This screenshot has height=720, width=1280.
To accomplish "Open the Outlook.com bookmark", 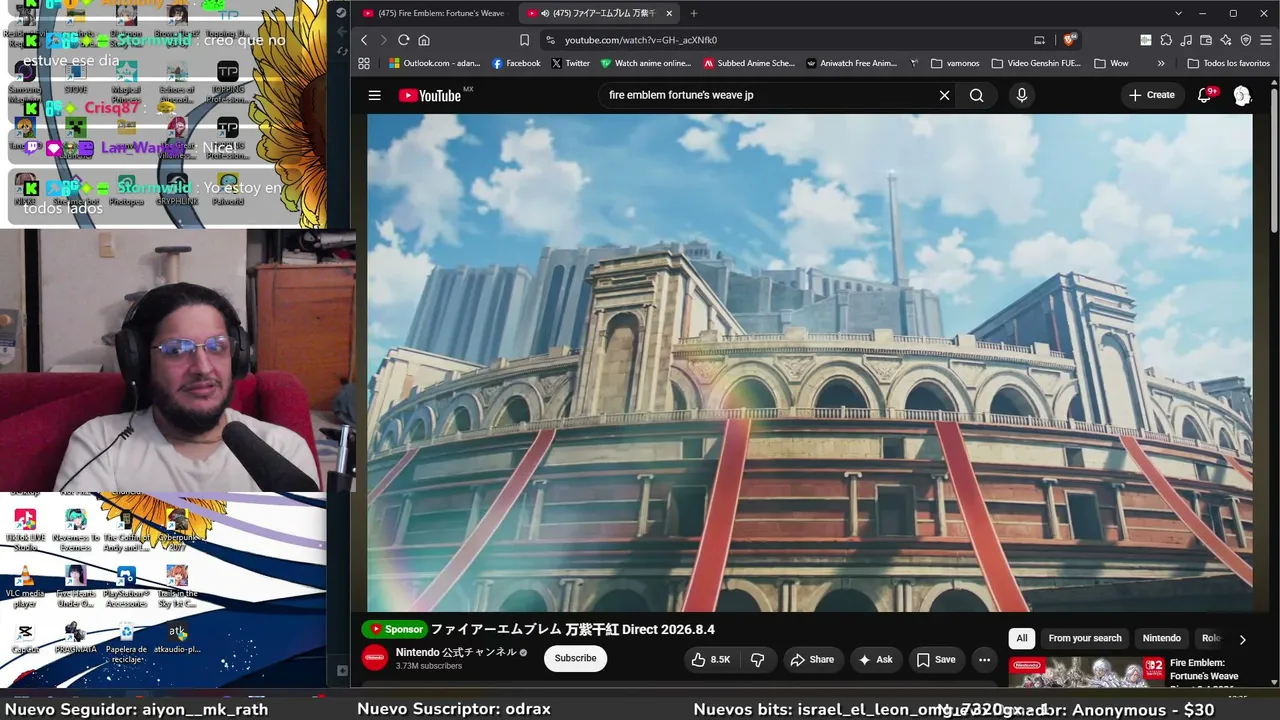I will (x=434, y=63).
